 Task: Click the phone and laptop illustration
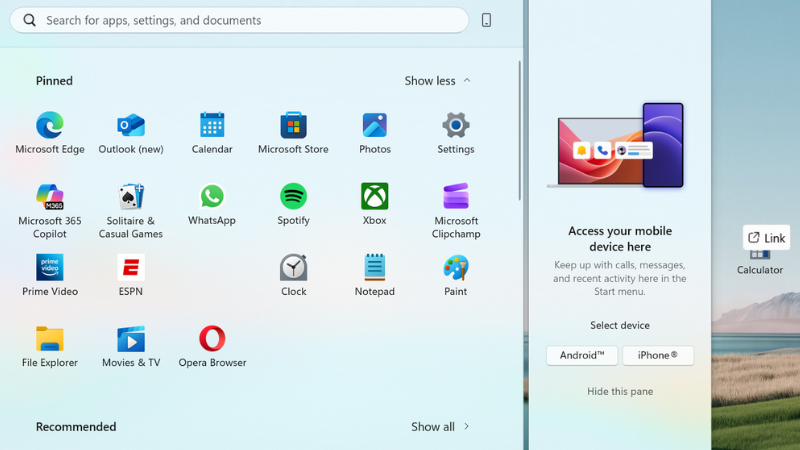click(615, 145)
